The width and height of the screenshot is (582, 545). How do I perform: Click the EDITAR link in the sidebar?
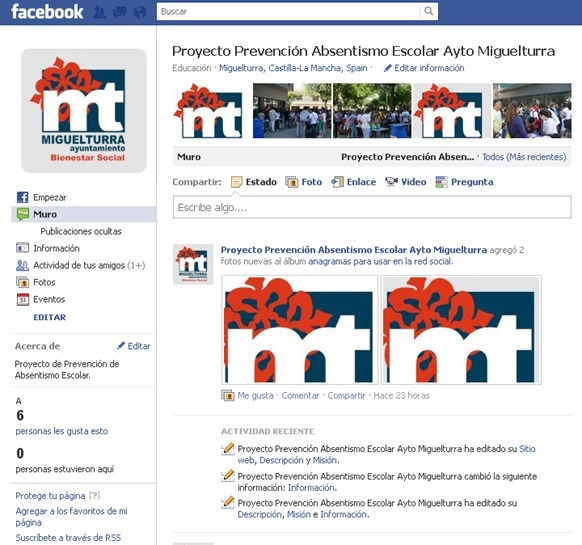[x=49, y=317]
